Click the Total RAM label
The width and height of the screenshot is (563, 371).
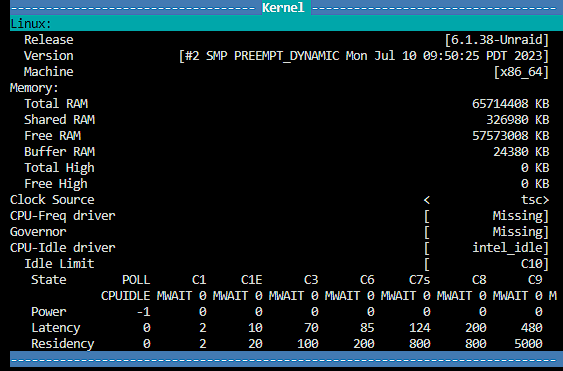pyautogui.click(x=56, y=103)
